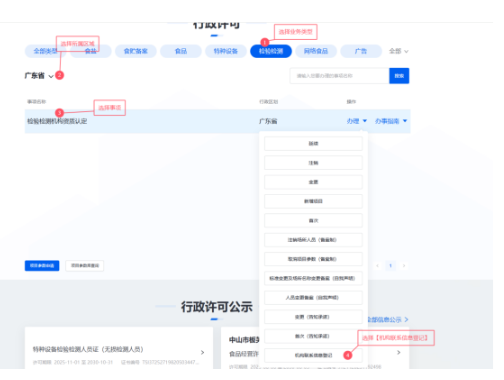Select the 全部类型 category pill
This screenshot has height=380, width=504.
pos(45,51)
